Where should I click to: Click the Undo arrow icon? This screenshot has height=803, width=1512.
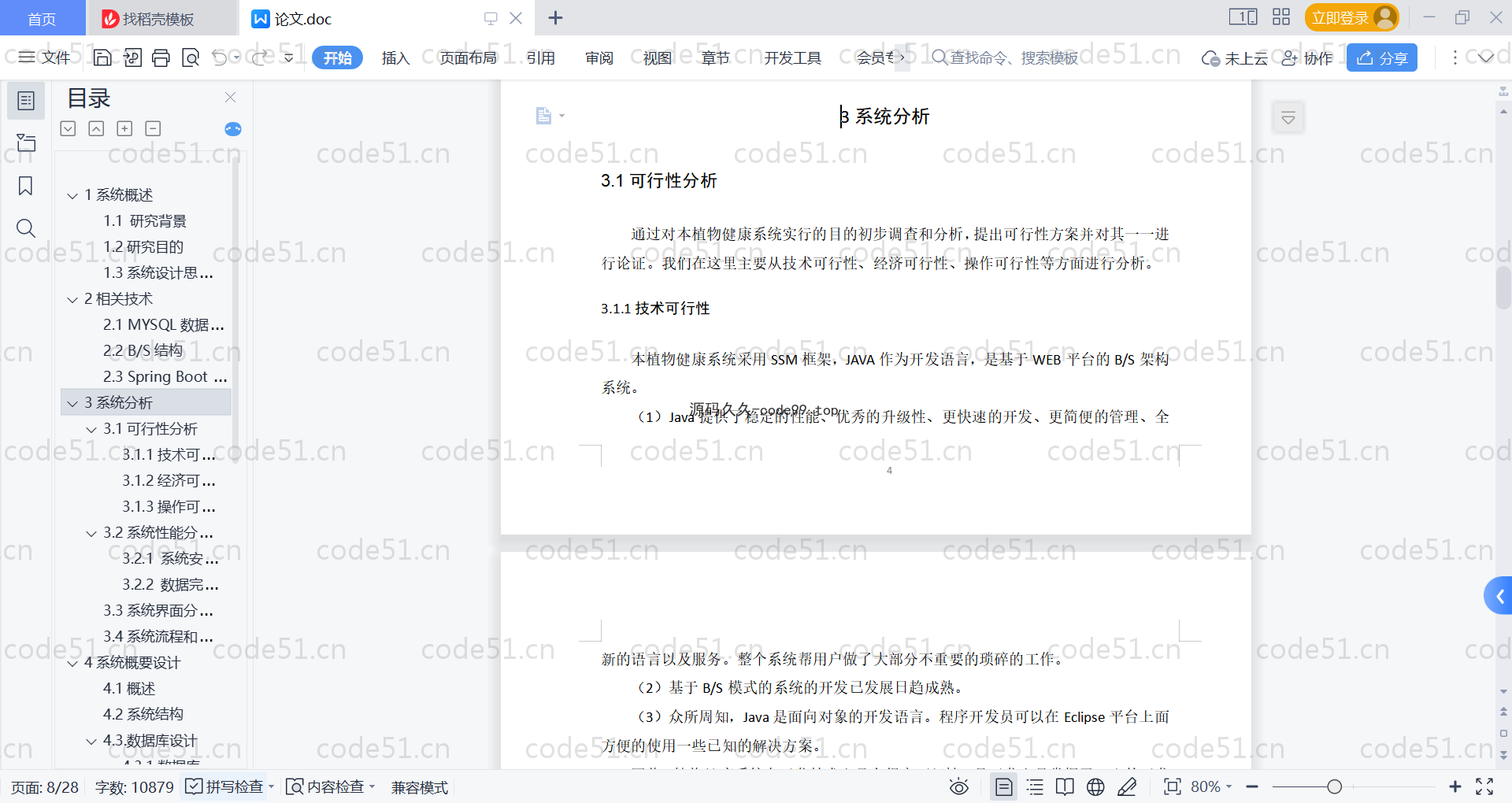tap(220, 57)
